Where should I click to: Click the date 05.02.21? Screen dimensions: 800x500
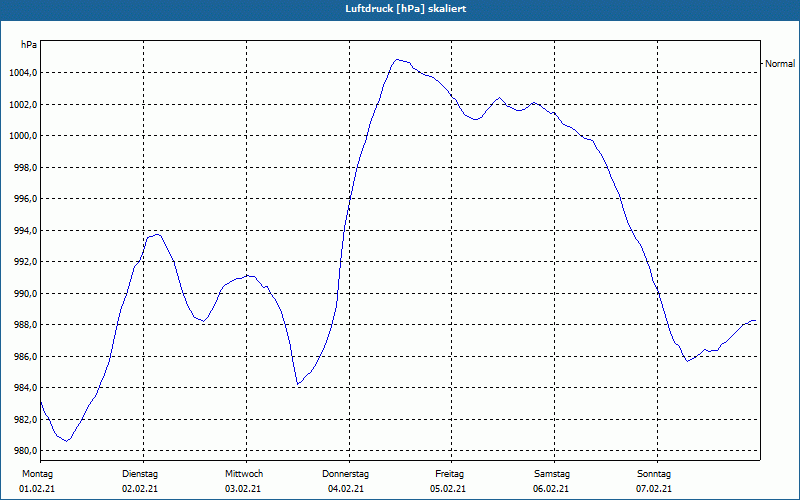pyautogui.click(x=448, y=489)
